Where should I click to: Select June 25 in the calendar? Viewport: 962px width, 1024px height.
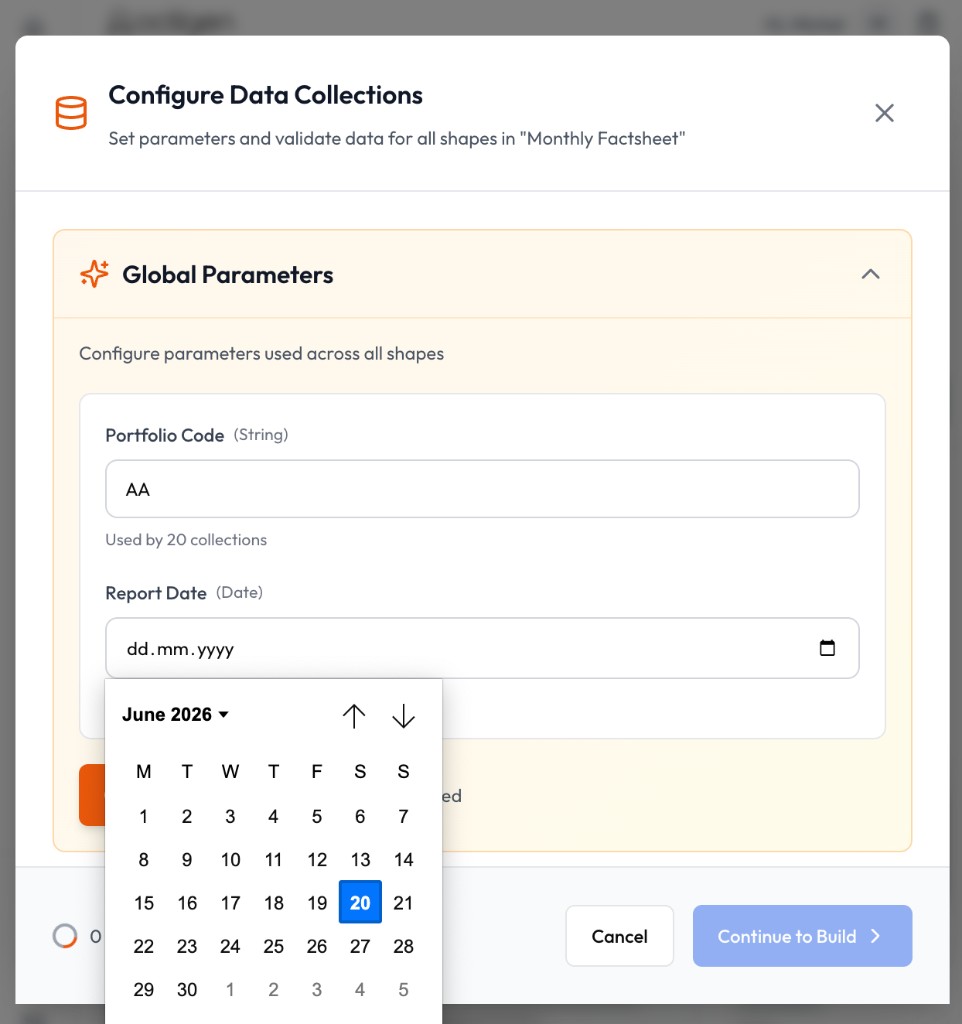point(274,946)
